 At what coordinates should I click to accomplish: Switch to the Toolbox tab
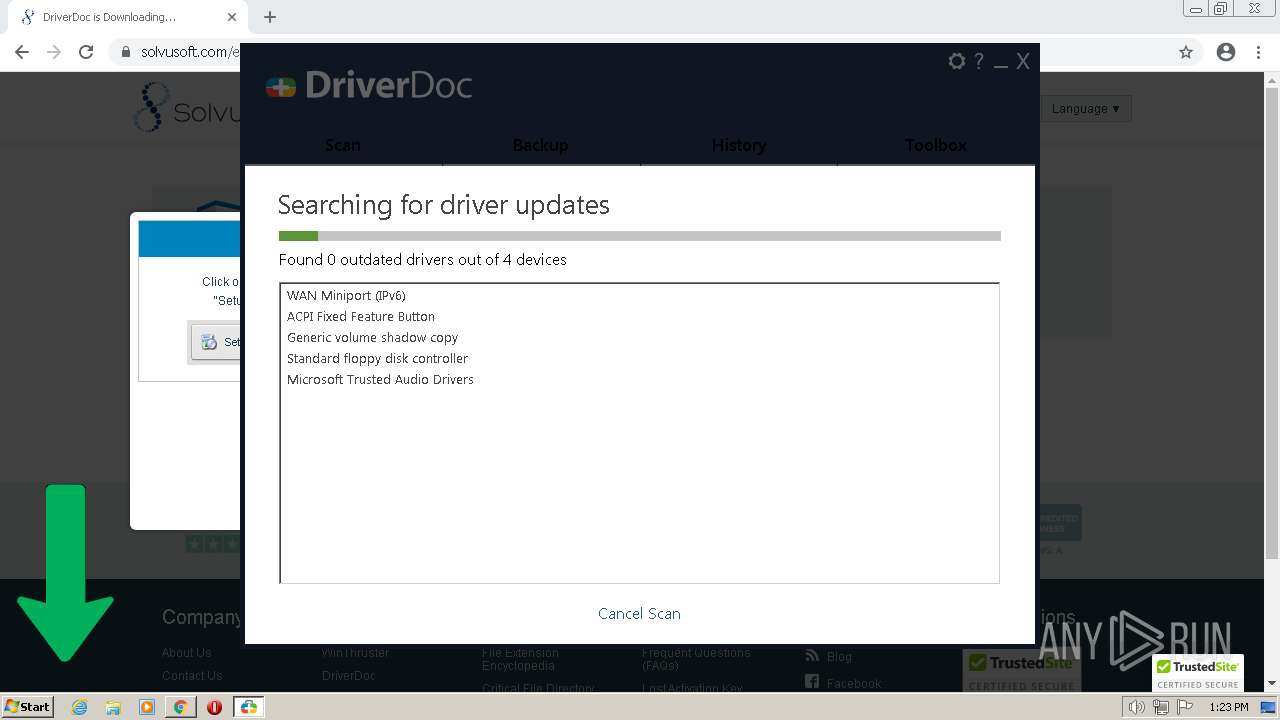[936, 145]
